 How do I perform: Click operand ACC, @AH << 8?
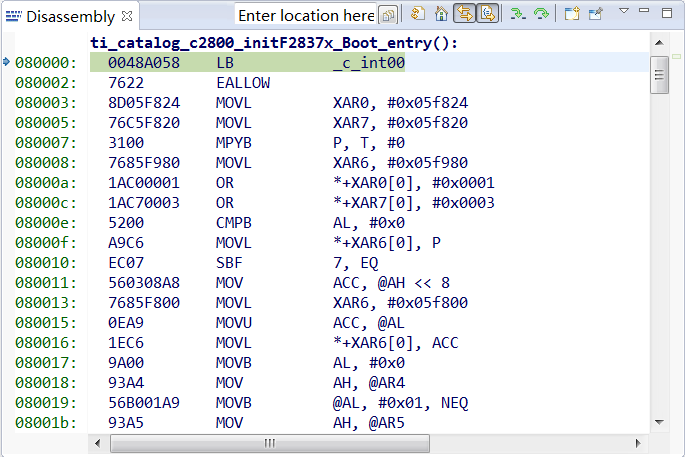click(x=391, y=283)
